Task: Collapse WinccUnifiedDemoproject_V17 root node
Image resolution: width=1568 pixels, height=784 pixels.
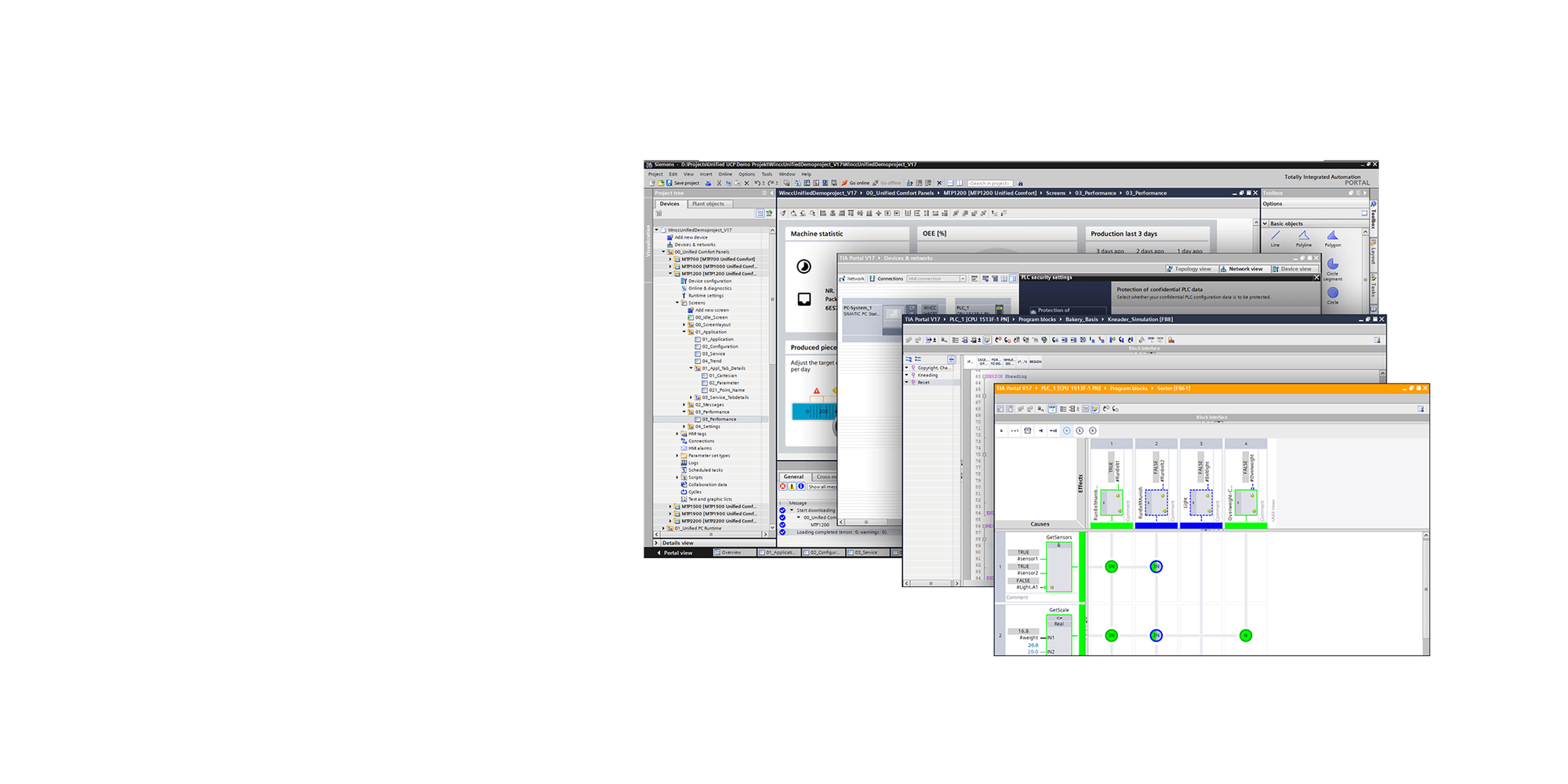Action: point(656,230)
